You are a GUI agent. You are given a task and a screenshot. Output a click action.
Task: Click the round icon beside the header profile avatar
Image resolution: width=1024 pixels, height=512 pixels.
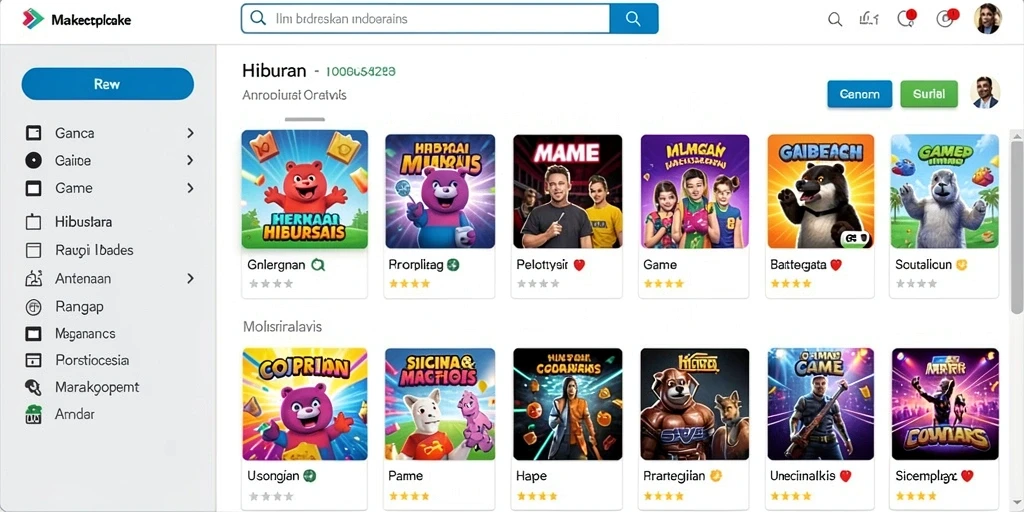(x=946, y=18)
